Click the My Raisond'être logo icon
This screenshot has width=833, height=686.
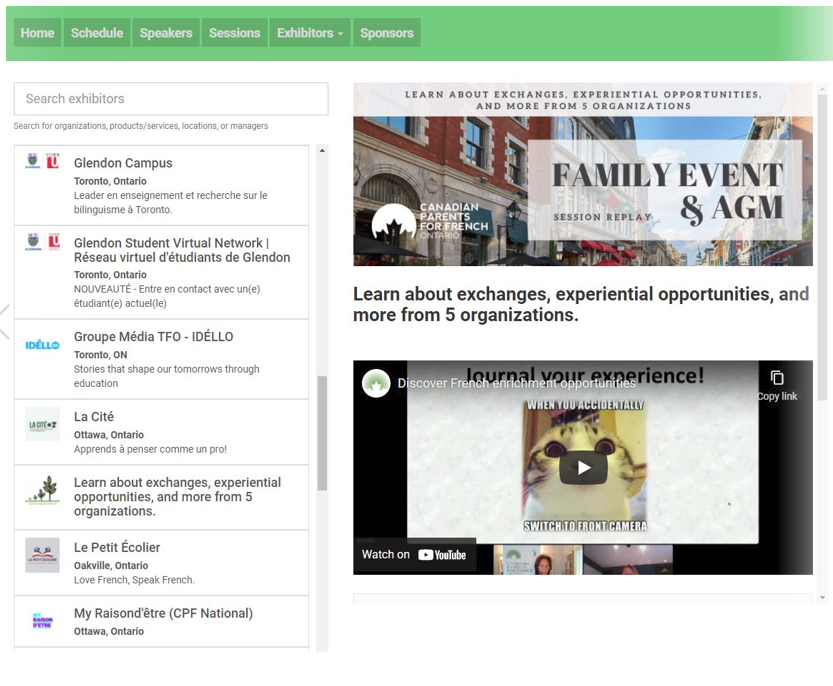click(42, 621)
